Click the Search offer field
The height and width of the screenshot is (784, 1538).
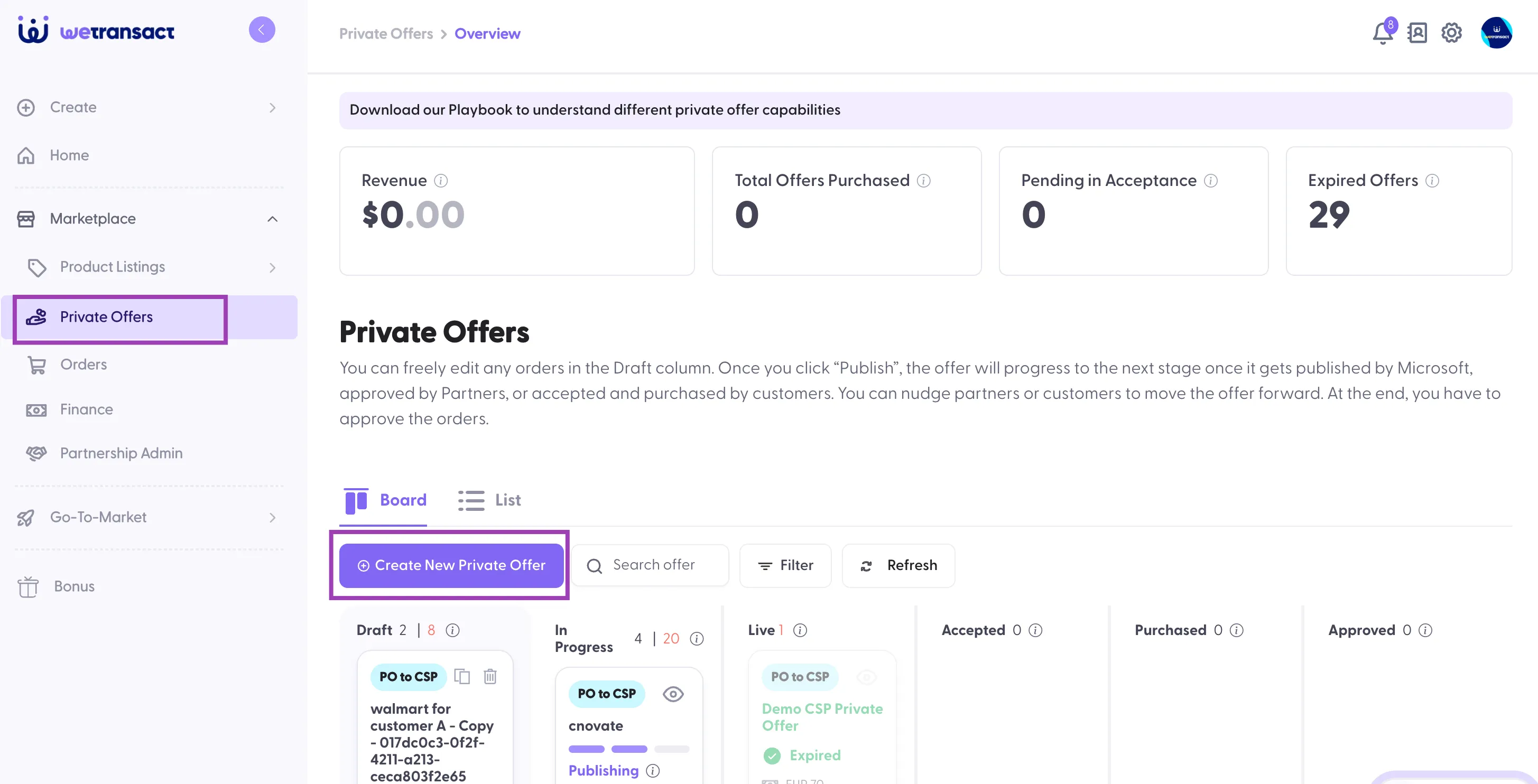(650, 565)
